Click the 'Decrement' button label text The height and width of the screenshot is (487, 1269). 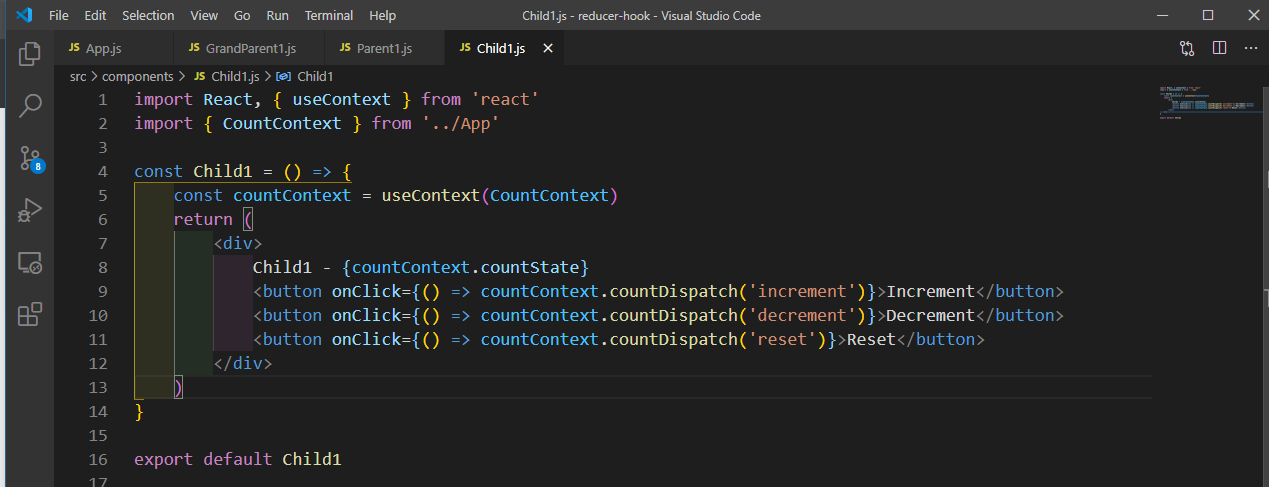coord(931,316)
